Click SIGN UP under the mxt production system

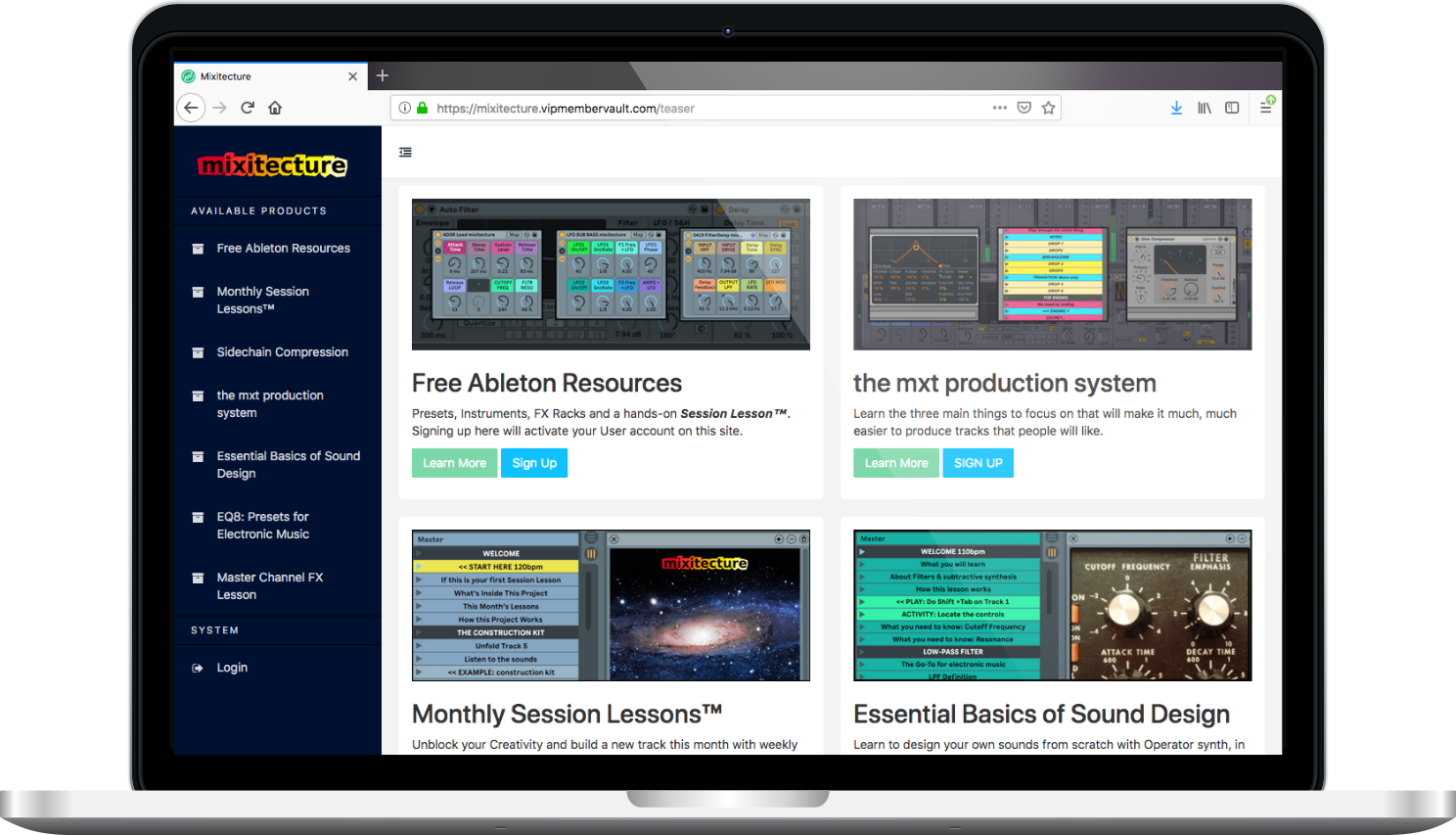978,463
